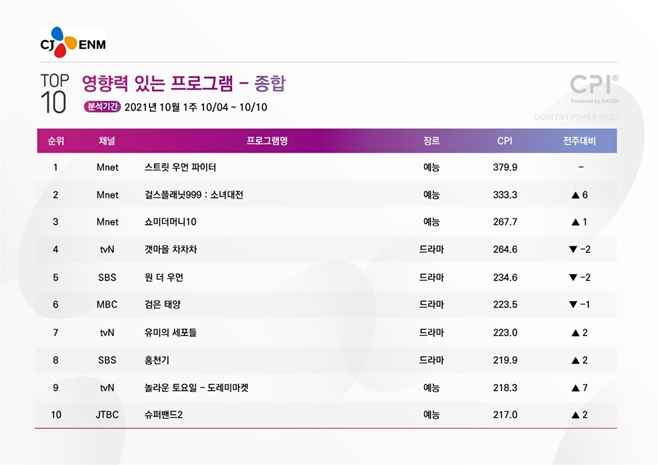Click the 순위 column header
The height and width of the screenshot is (465, 658).
pos(55,141)
